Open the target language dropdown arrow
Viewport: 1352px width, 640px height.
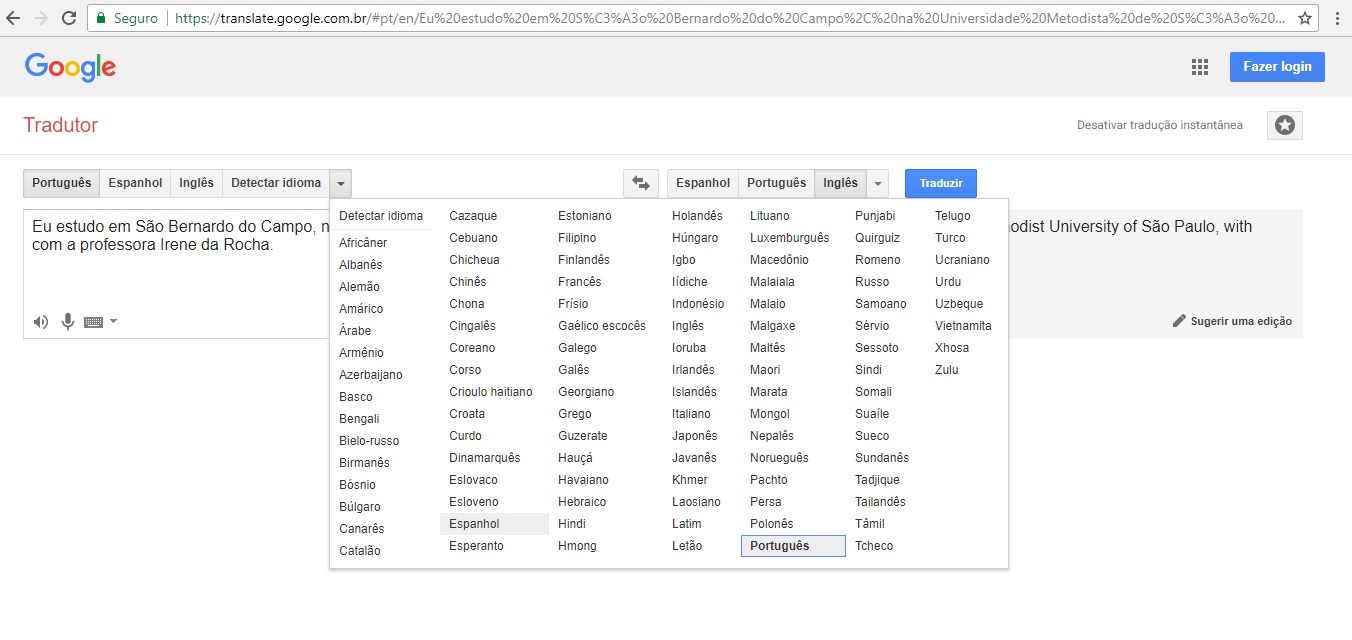877,183
